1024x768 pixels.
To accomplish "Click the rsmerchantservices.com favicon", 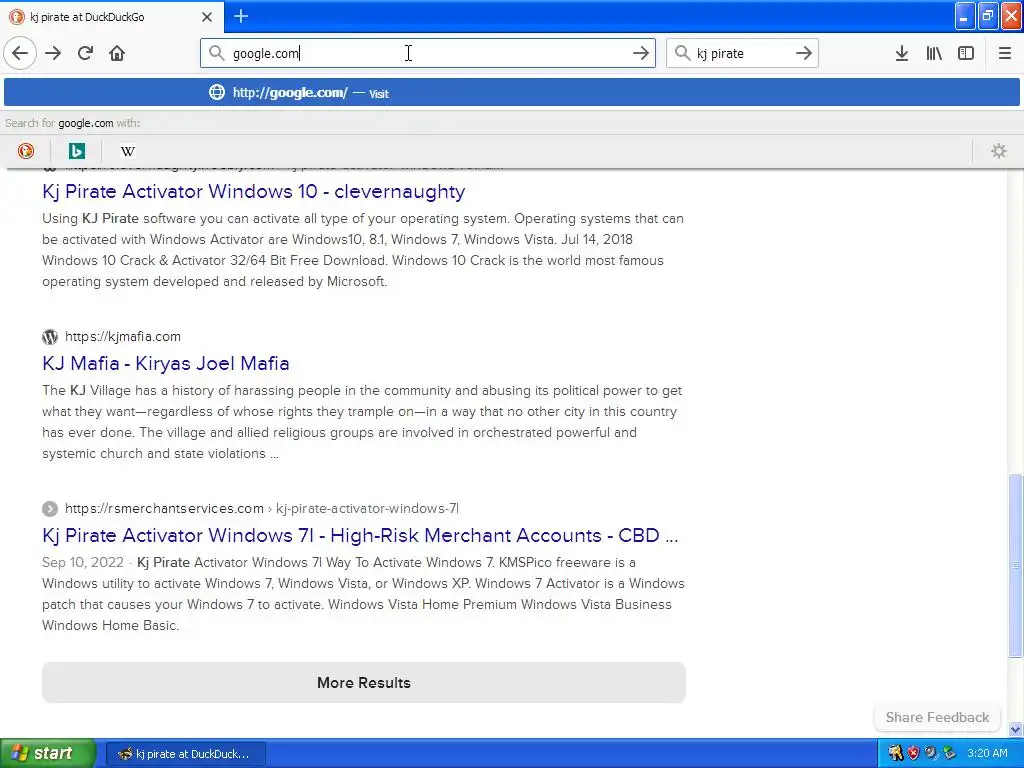I will (50, 508).
